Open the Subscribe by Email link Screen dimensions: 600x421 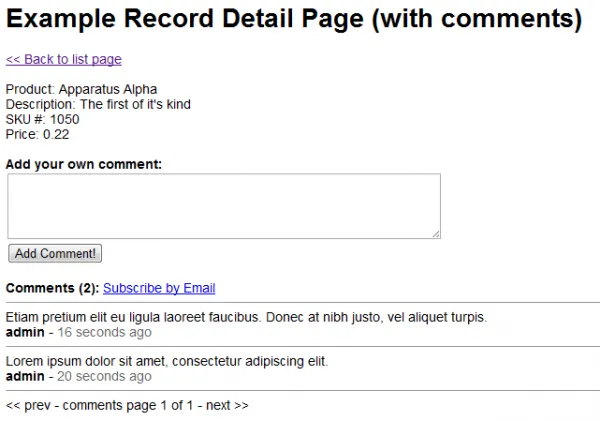159,289
